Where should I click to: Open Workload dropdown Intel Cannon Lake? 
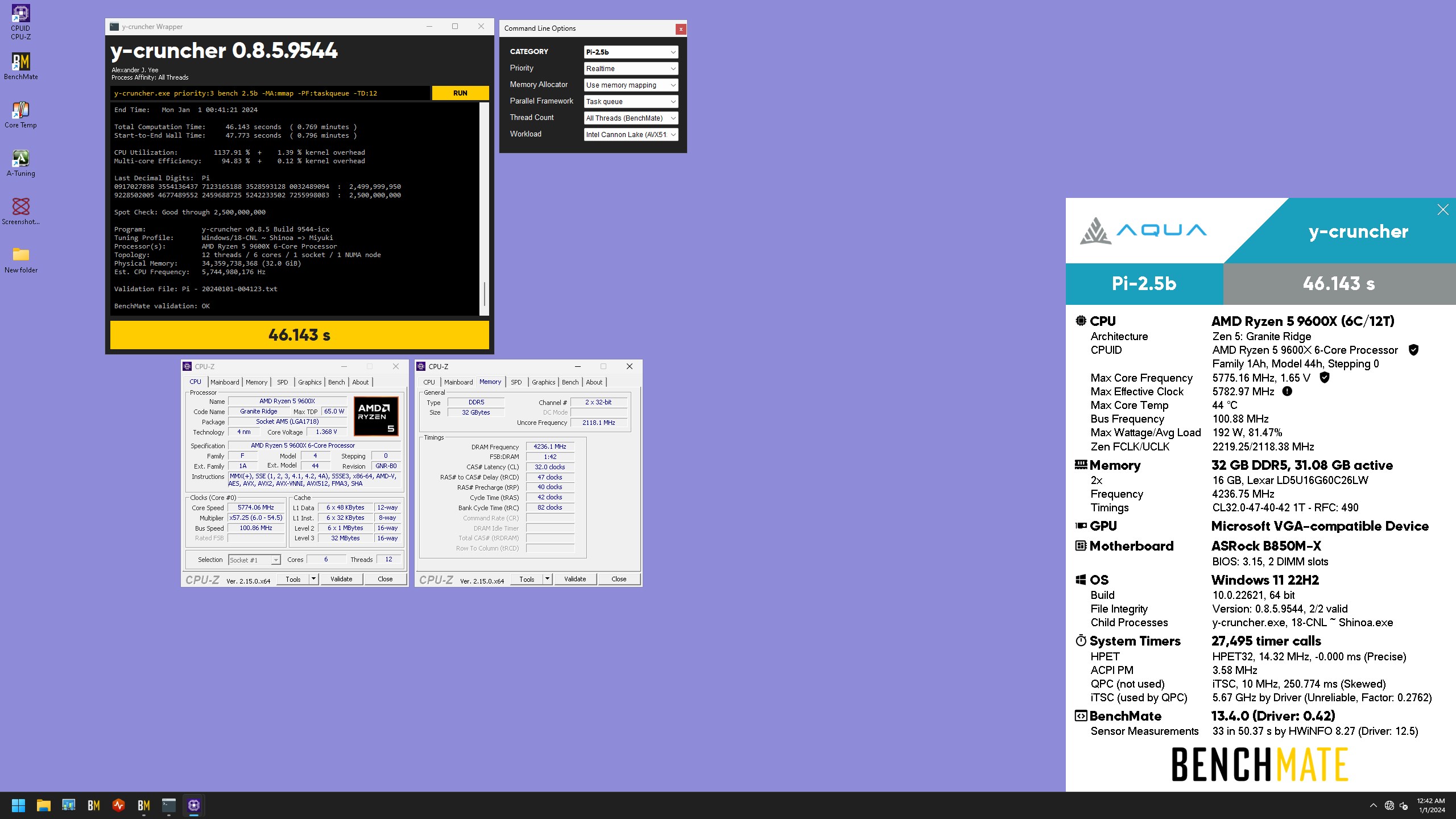(x=631, y=134)
